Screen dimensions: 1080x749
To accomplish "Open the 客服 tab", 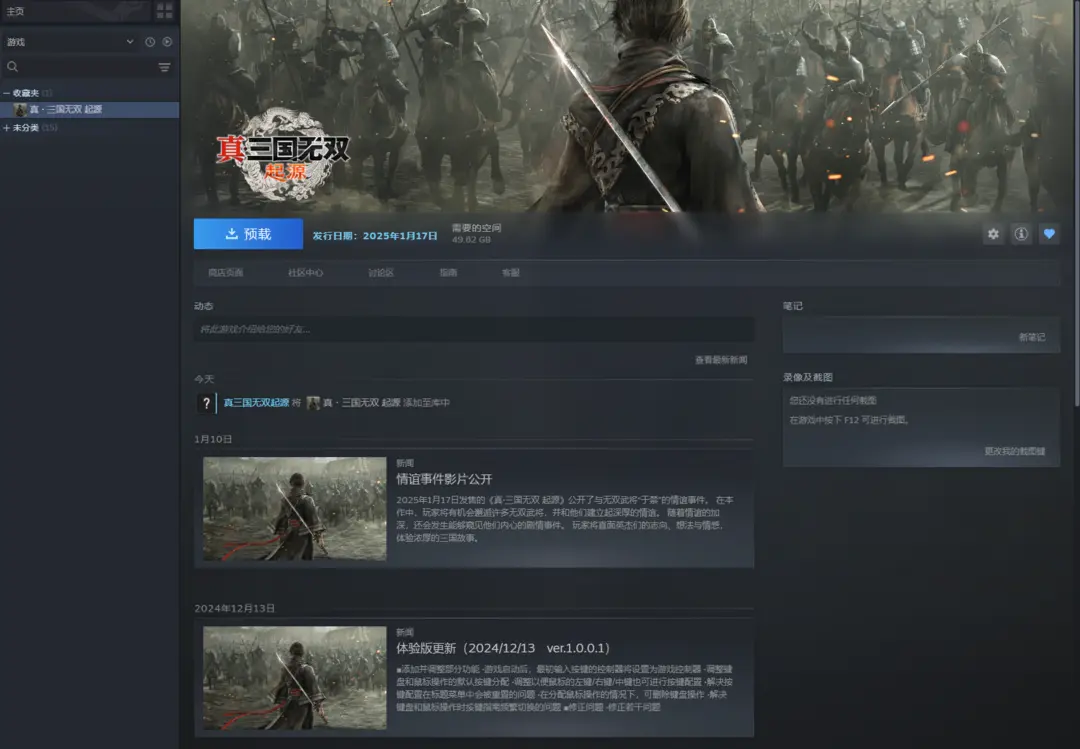I will tap(510, 273).
